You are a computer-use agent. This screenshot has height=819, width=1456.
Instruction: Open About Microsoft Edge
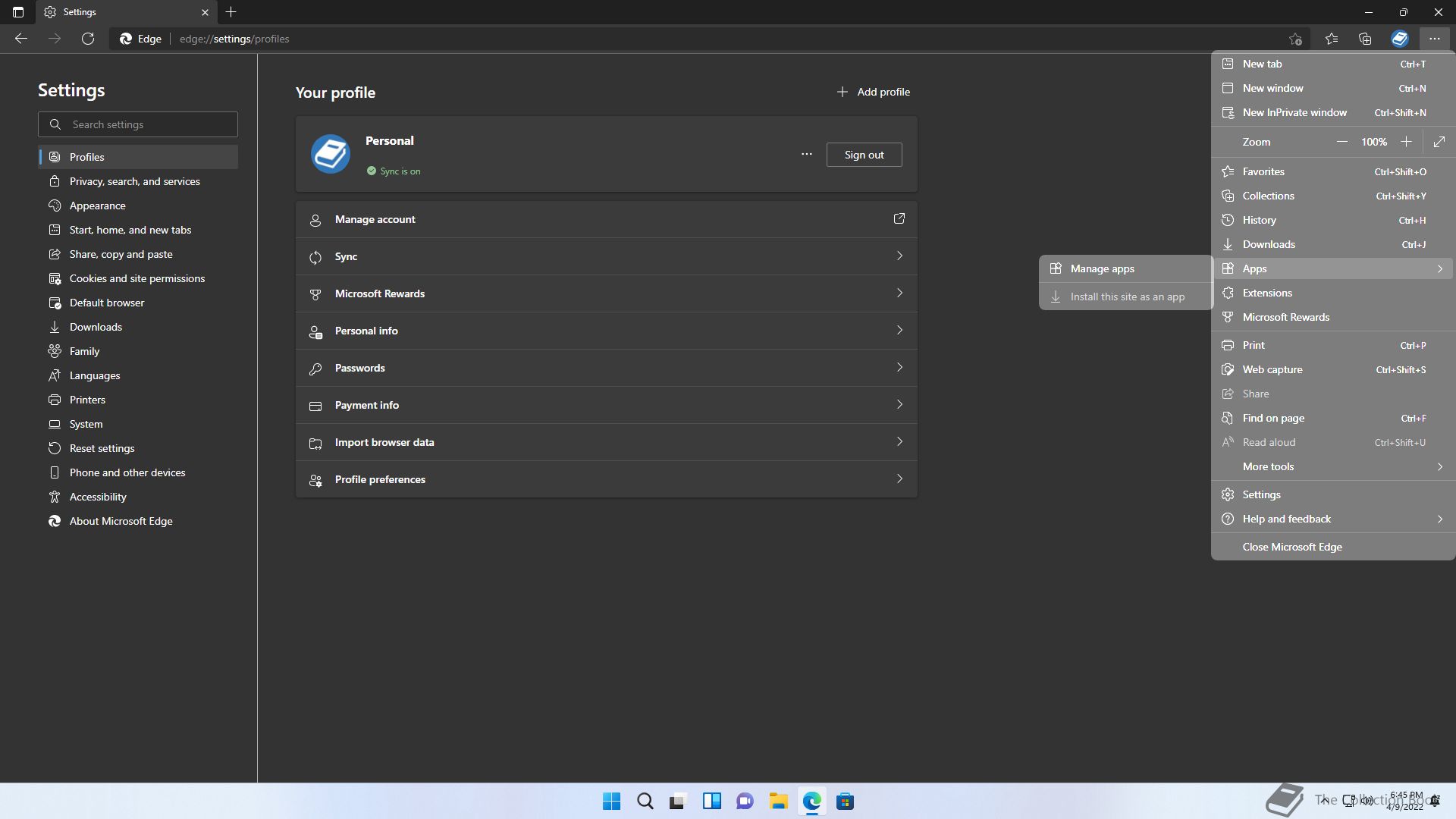coord(138,521)
